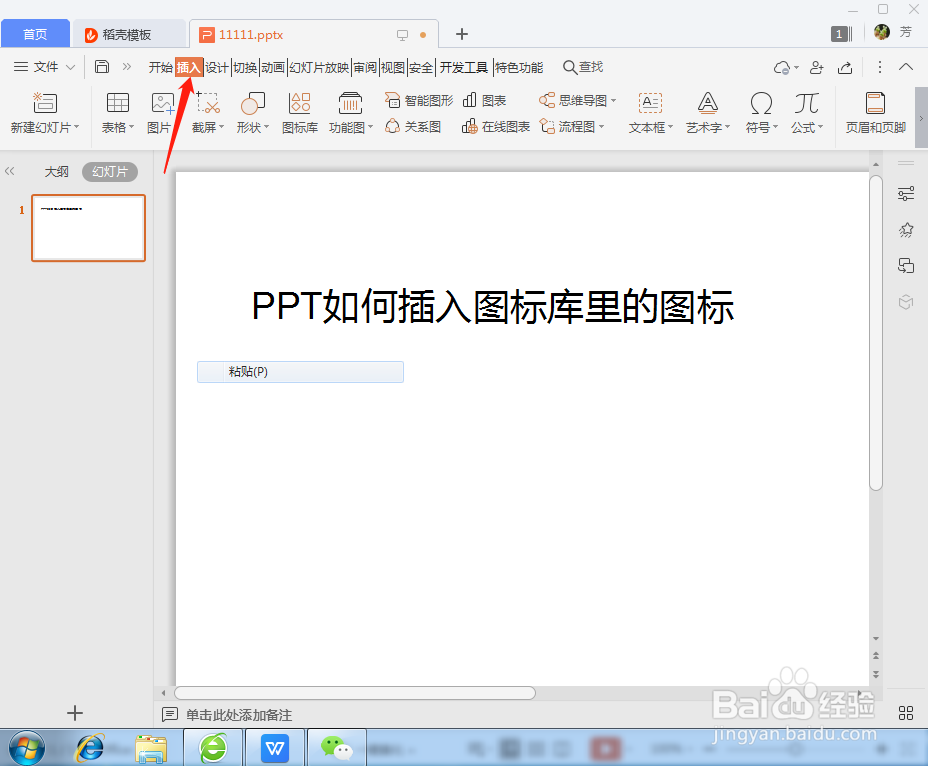Click the 智能图形 (Smart Graphics) icon
Screen dimensions: 928x766
pyautogui.click(x=418, y=99)
